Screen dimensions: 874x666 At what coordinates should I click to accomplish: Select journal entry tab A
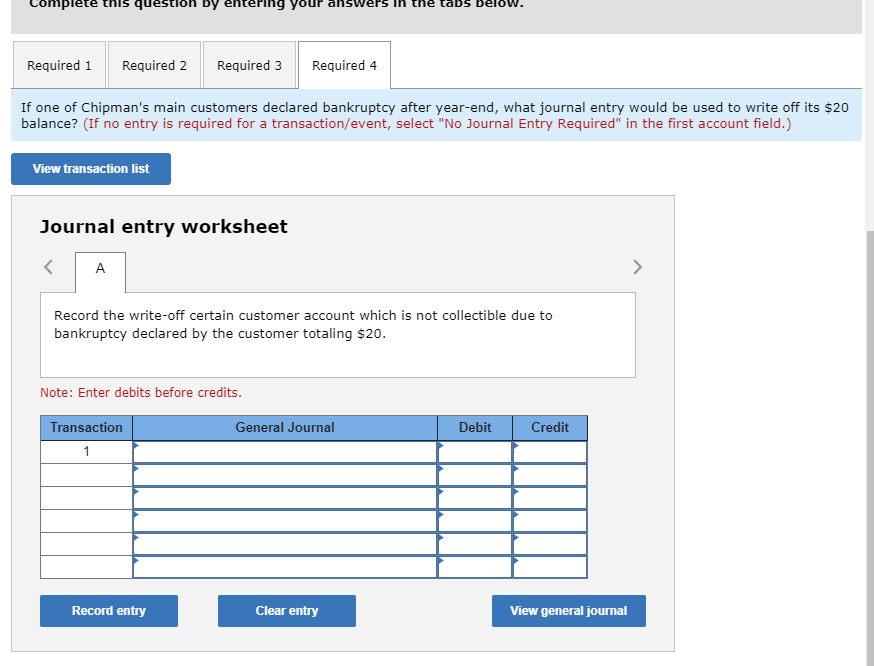click(x=100, y=271)
